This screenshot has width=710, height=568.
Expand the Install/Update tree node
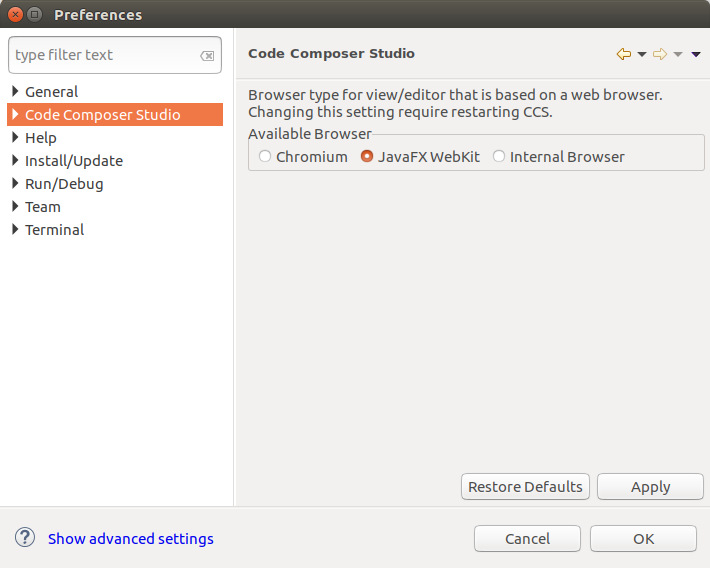pos(15,161)
